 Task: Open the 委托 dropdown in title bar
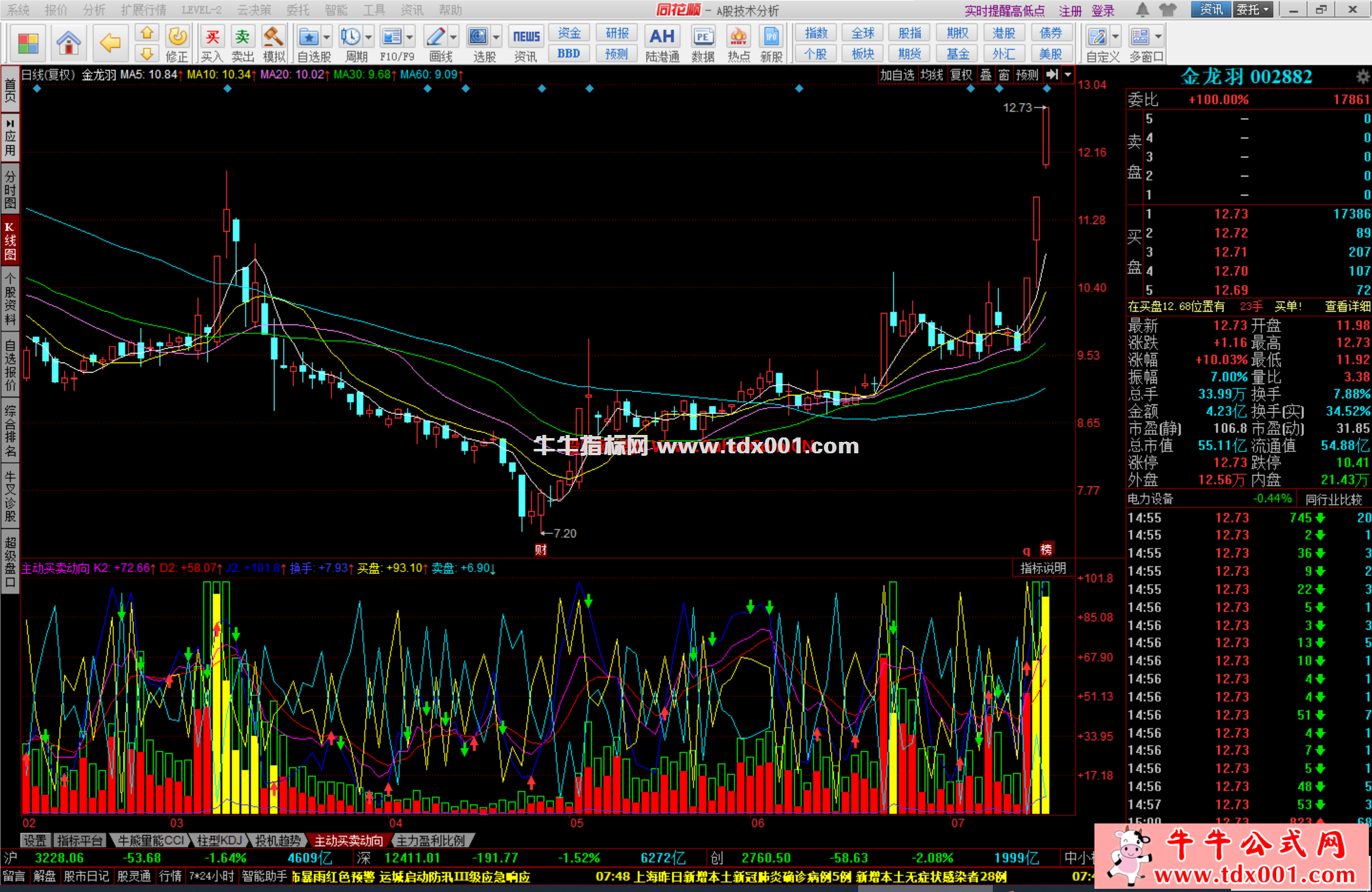pyautogui.click(x=1253, y=10)
